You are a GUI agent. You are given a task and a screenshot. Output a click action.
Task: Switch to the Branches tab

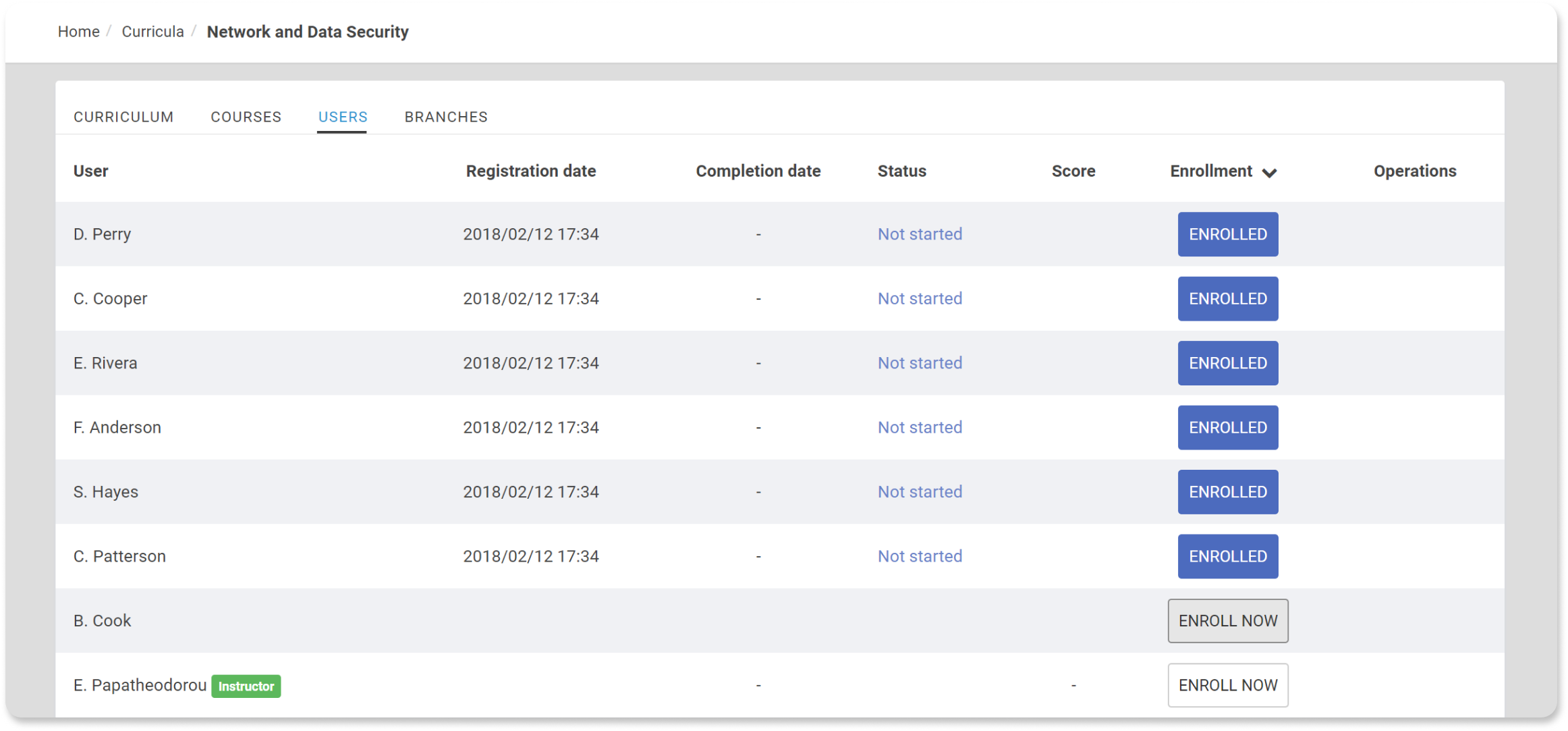[446, 117]
